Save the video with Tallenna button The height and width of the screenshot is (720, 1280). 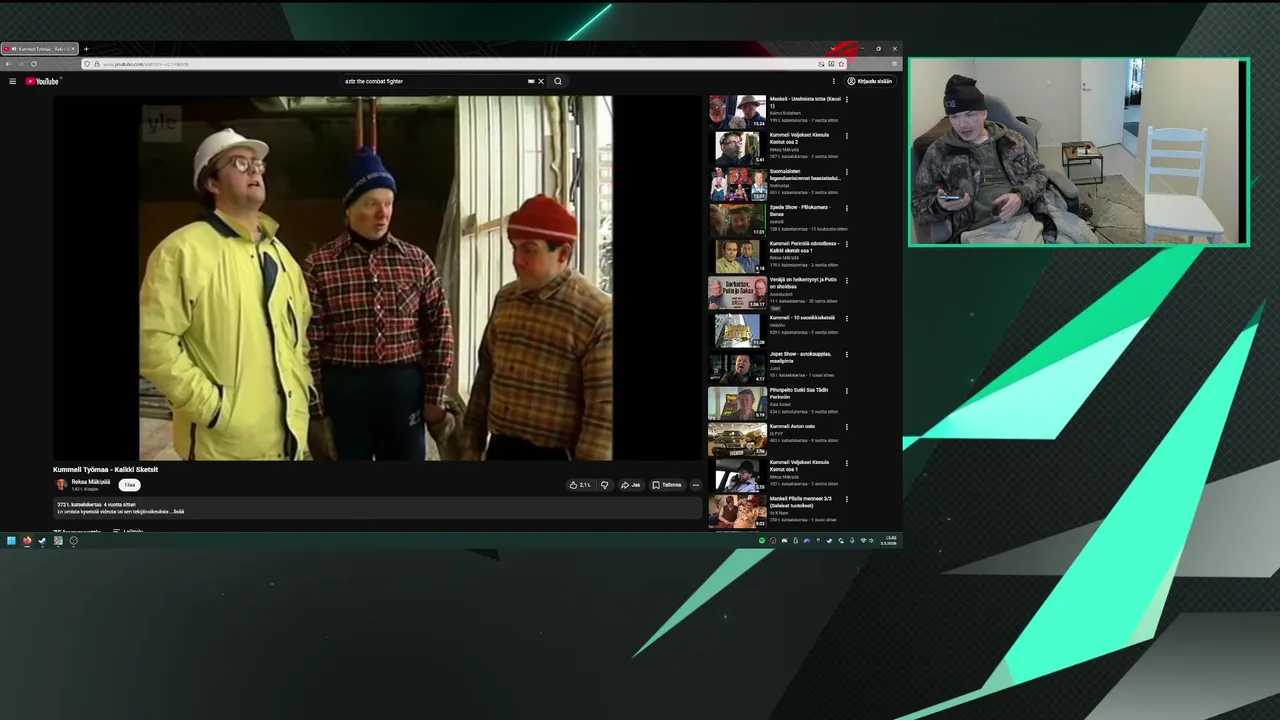click(667, 485)
